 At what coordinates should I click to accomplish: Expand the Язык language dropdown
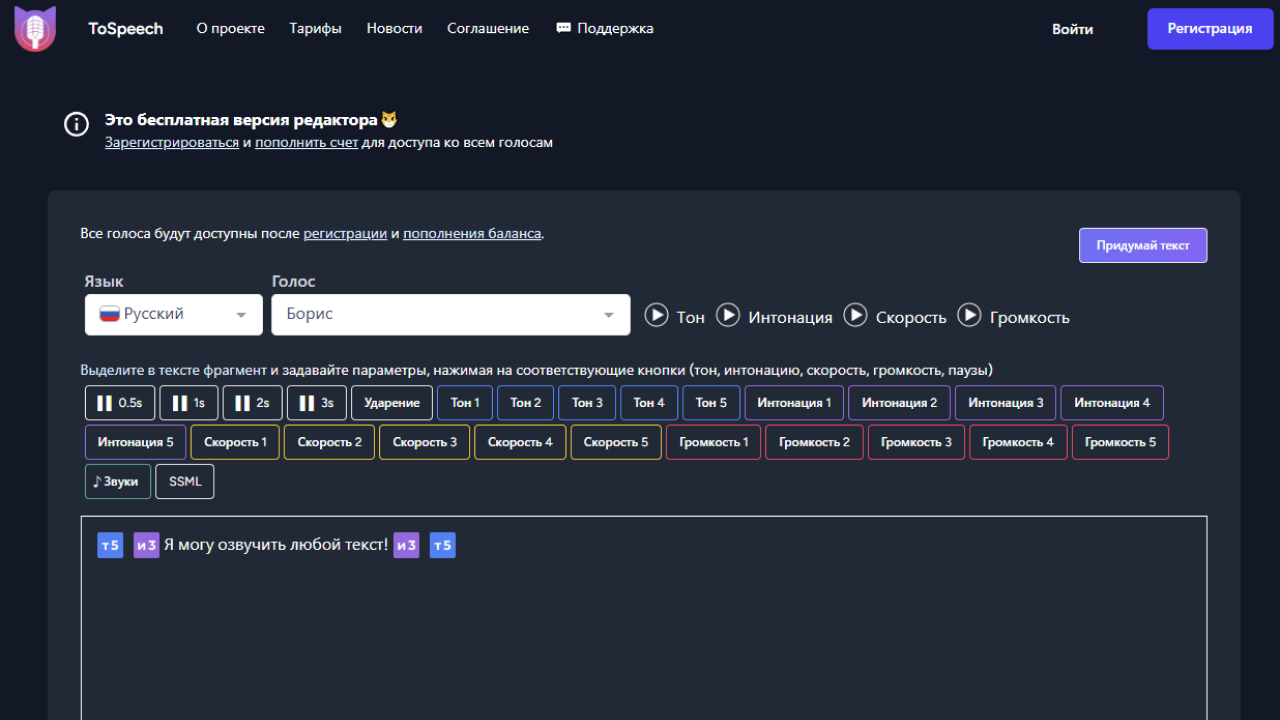pyautogui.click(x=174, y=315)
